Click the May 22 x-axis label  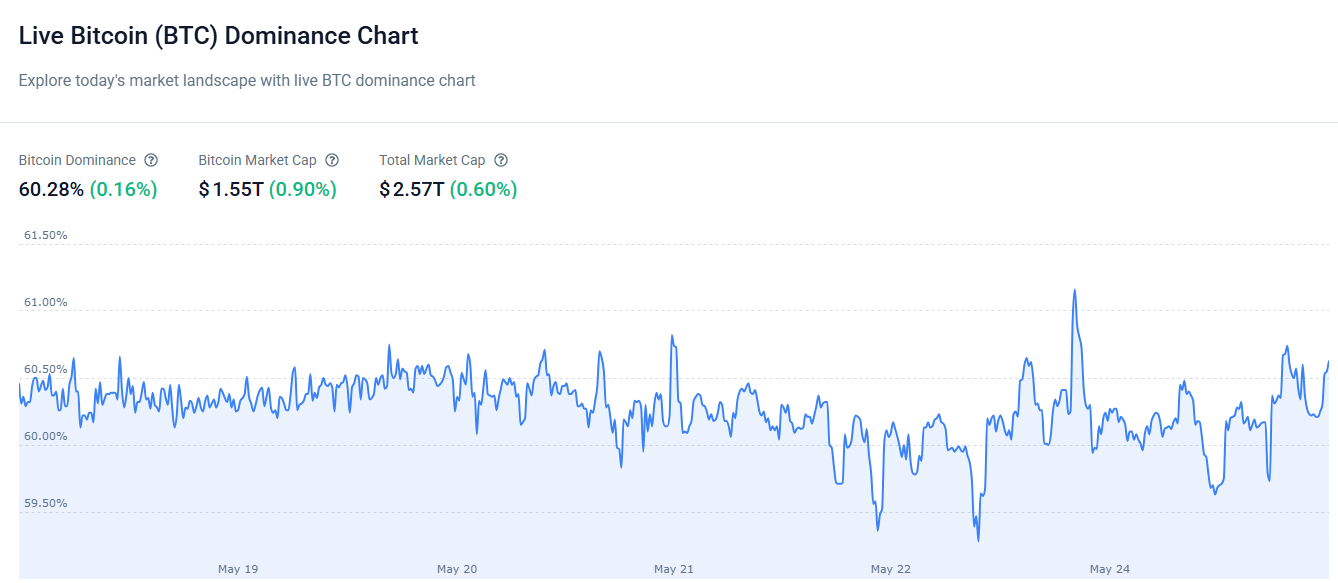click(x=891, y=569)
